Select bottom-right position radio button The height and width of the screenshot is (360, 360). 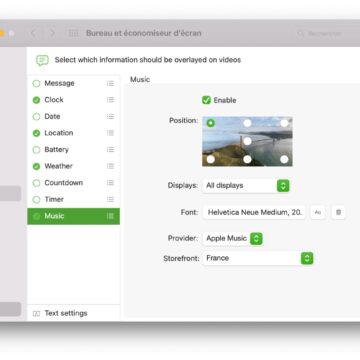(284, 159)
